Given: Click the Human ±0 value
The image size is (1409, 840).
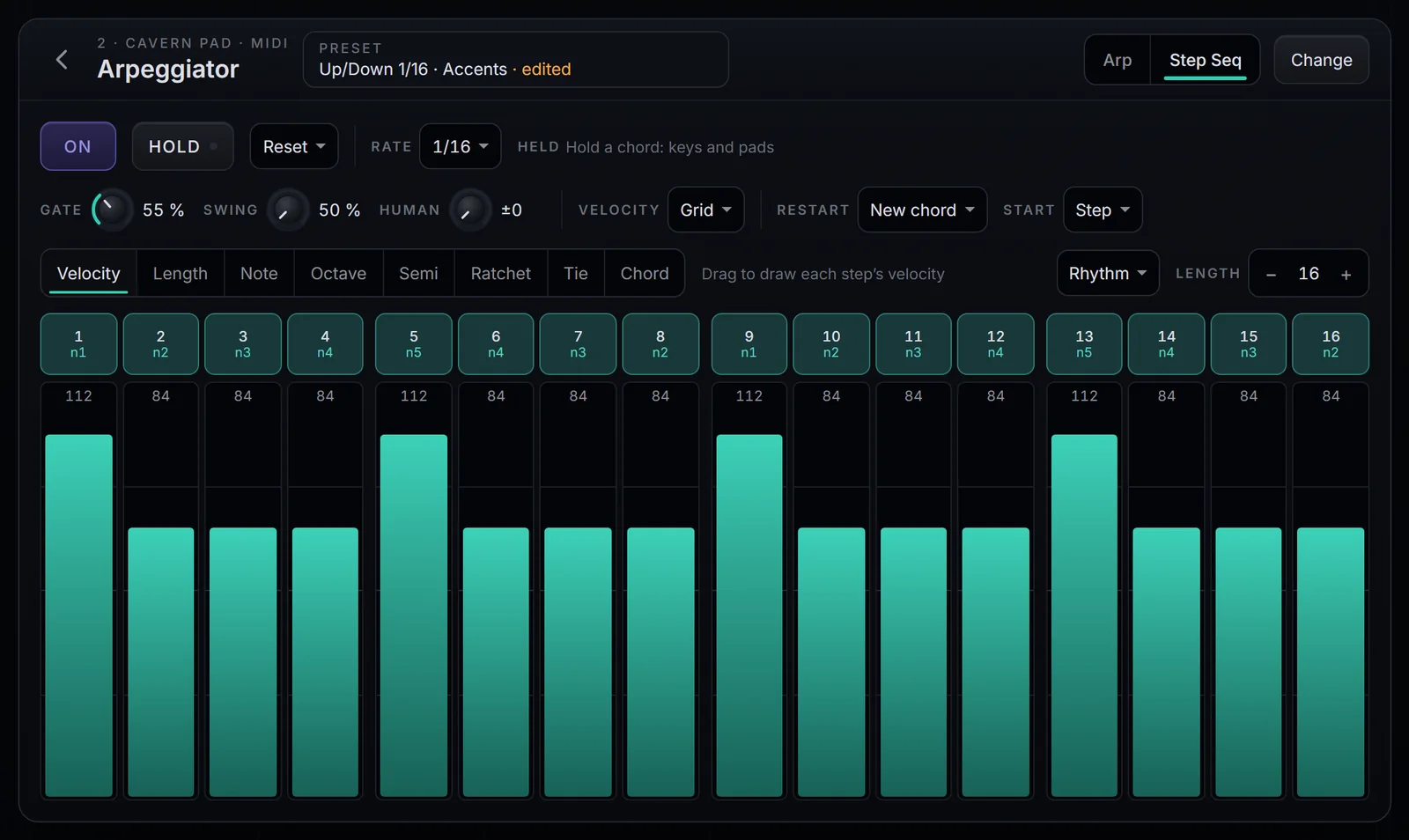Looking at the screenshot, I should click(512, 210).
